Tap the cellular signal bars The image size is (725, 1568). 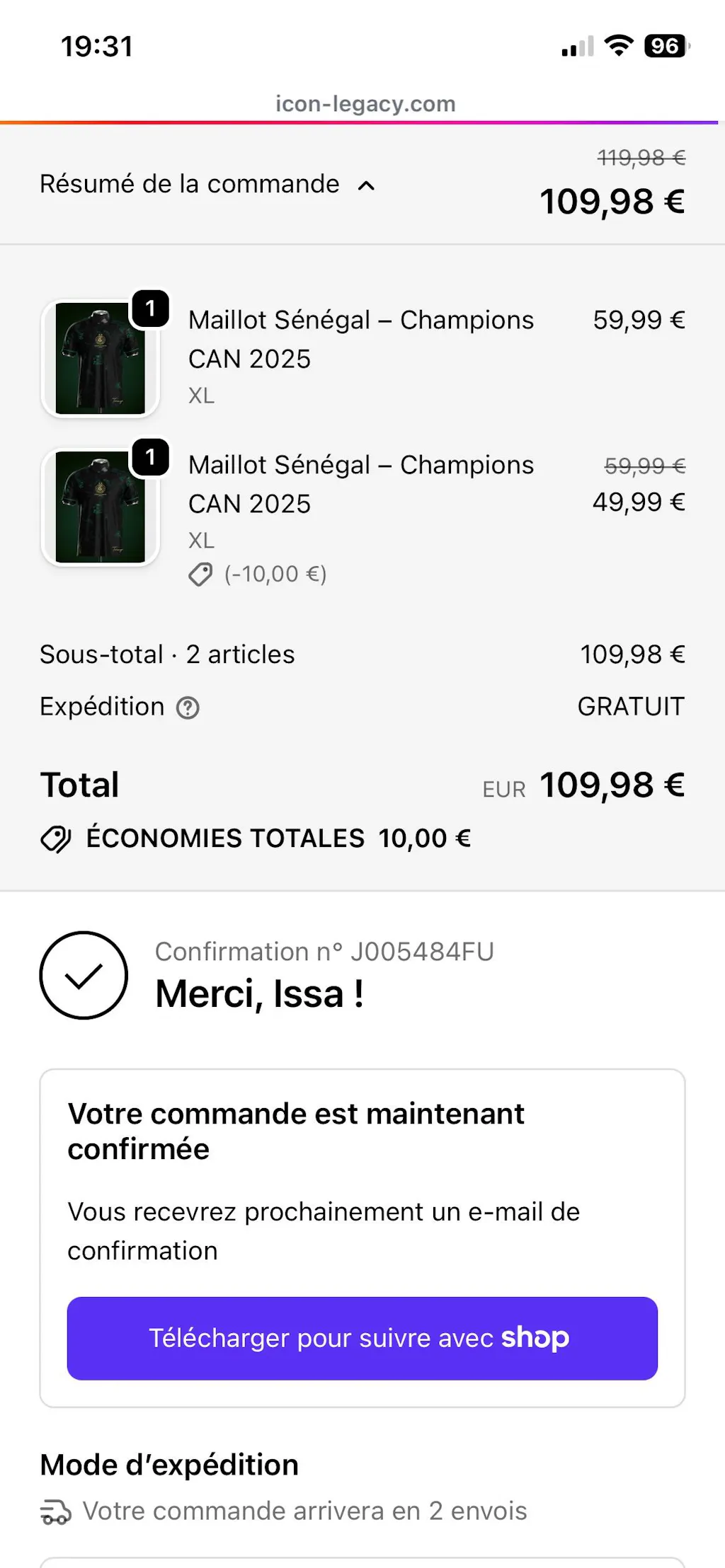(x=577, y=47)
